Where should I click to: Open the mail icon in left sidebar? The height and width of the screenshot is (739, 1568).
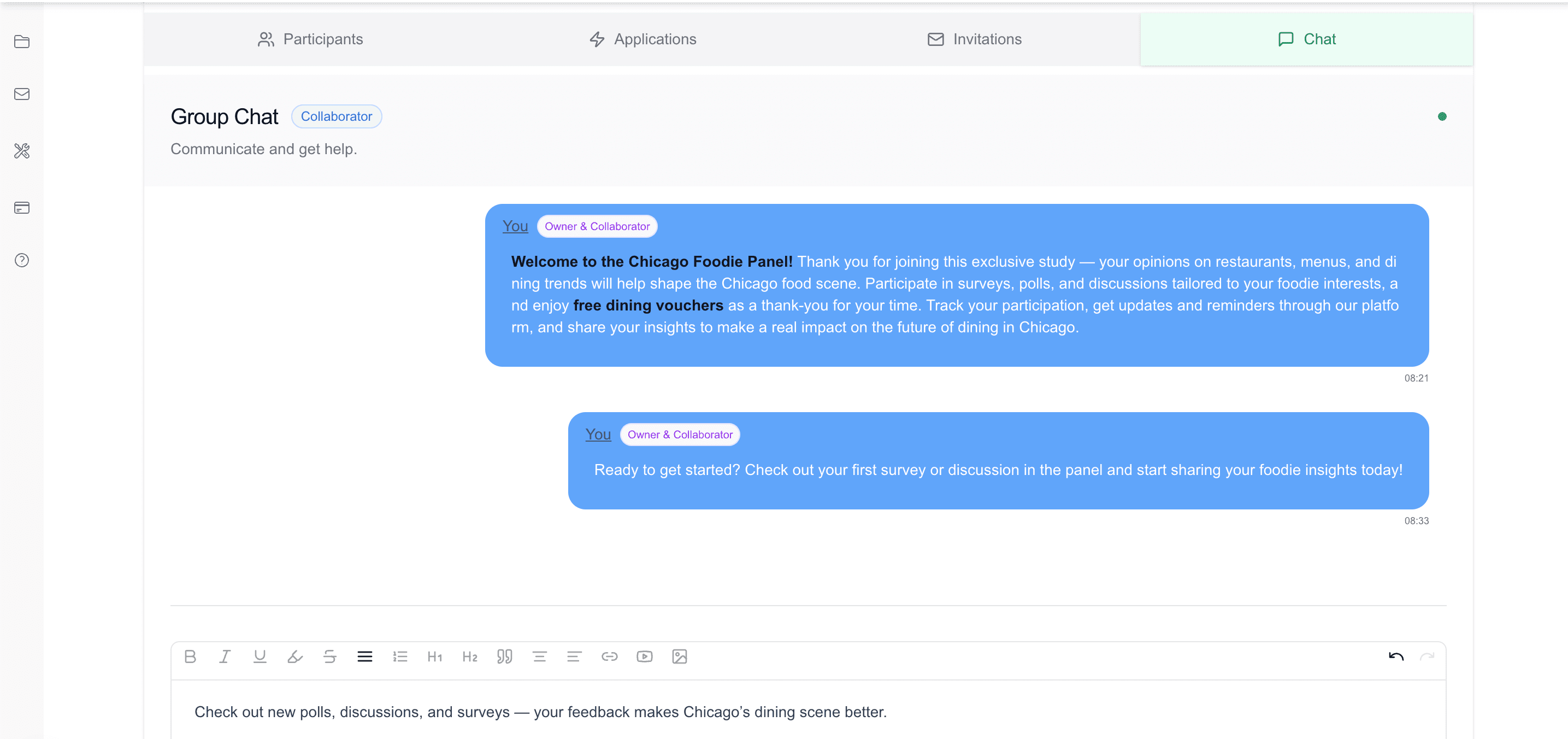coord(22,94)
